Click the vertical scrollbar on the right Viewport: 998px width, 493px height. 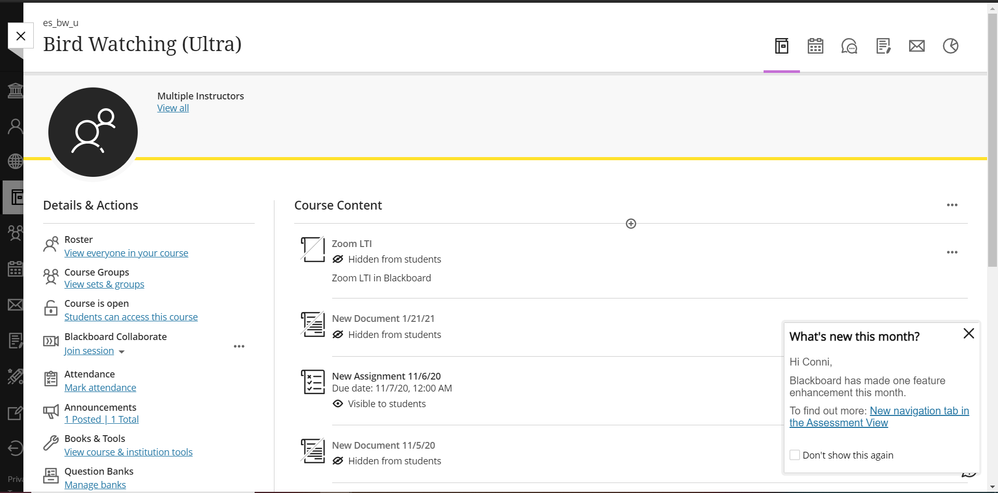pyautogui.click(x=992, y=137)
